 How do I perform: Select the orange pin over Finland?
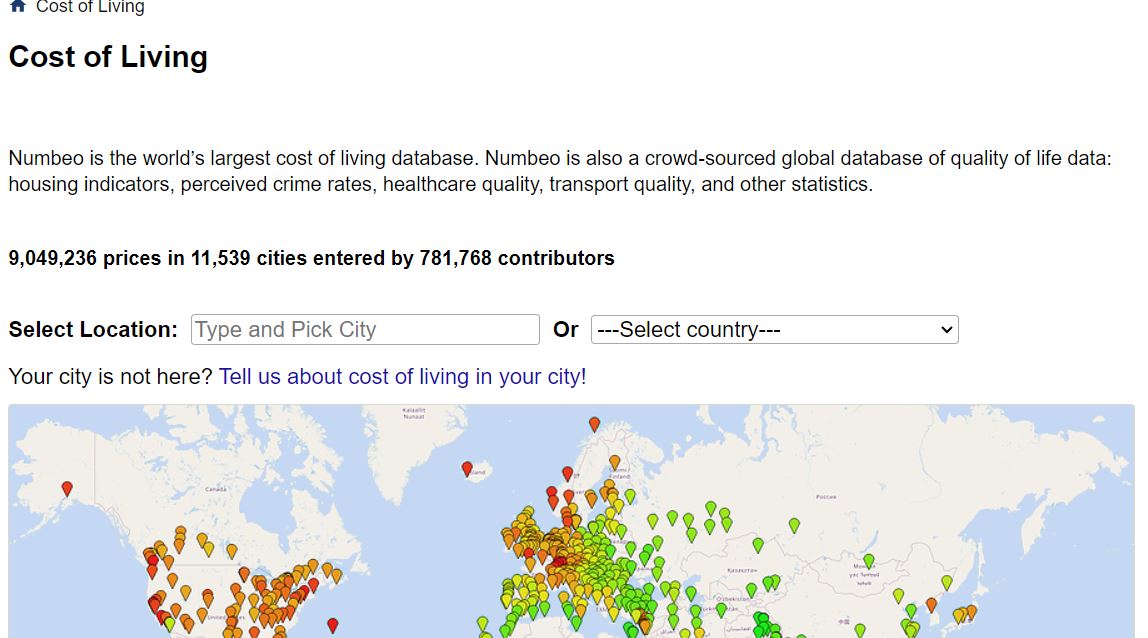(615, 463)
